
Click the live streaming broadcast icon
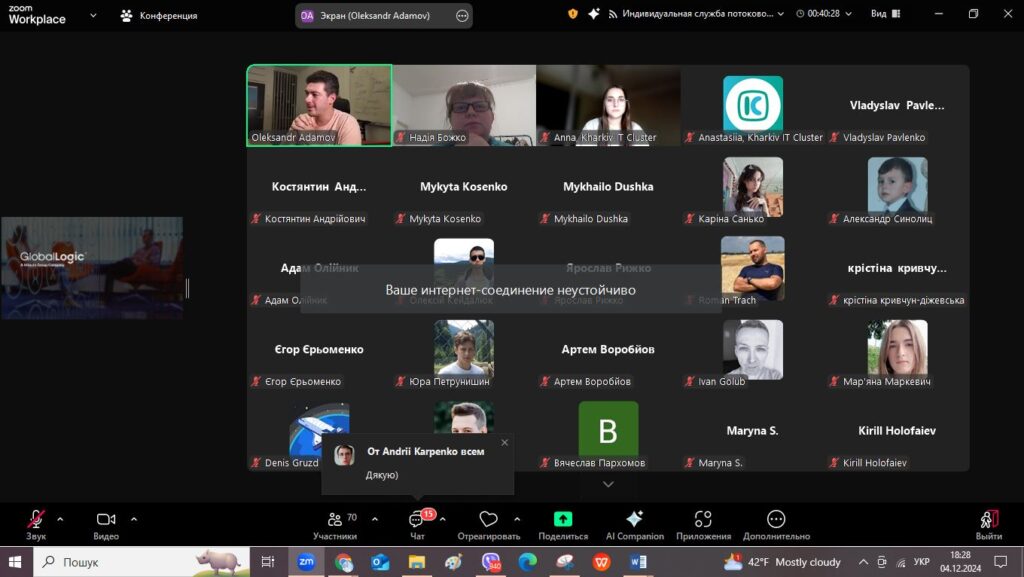pos(613,14)
